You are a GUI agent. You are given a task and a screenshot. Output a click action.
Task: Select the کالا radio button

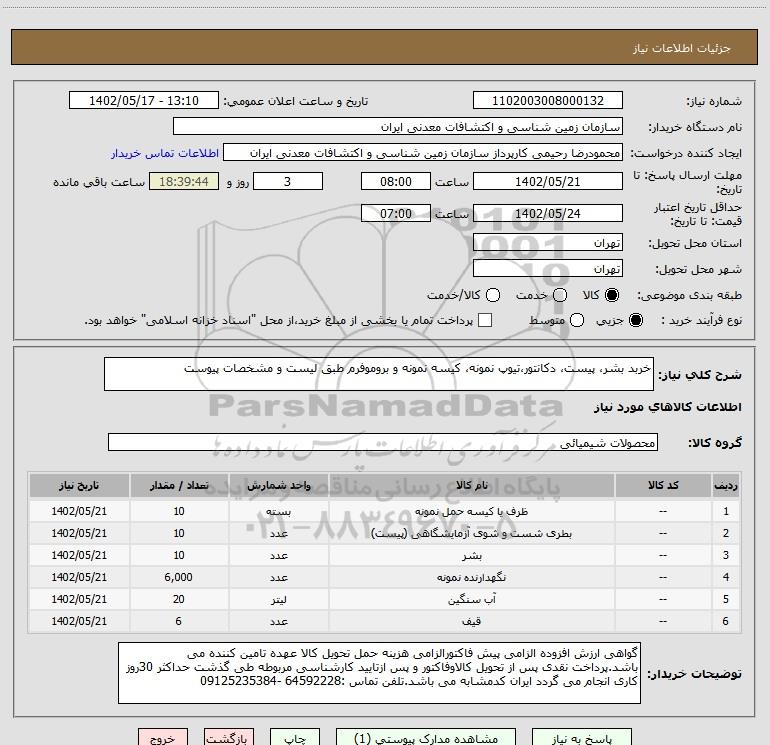pyautogui.click(x=612, y=295)
